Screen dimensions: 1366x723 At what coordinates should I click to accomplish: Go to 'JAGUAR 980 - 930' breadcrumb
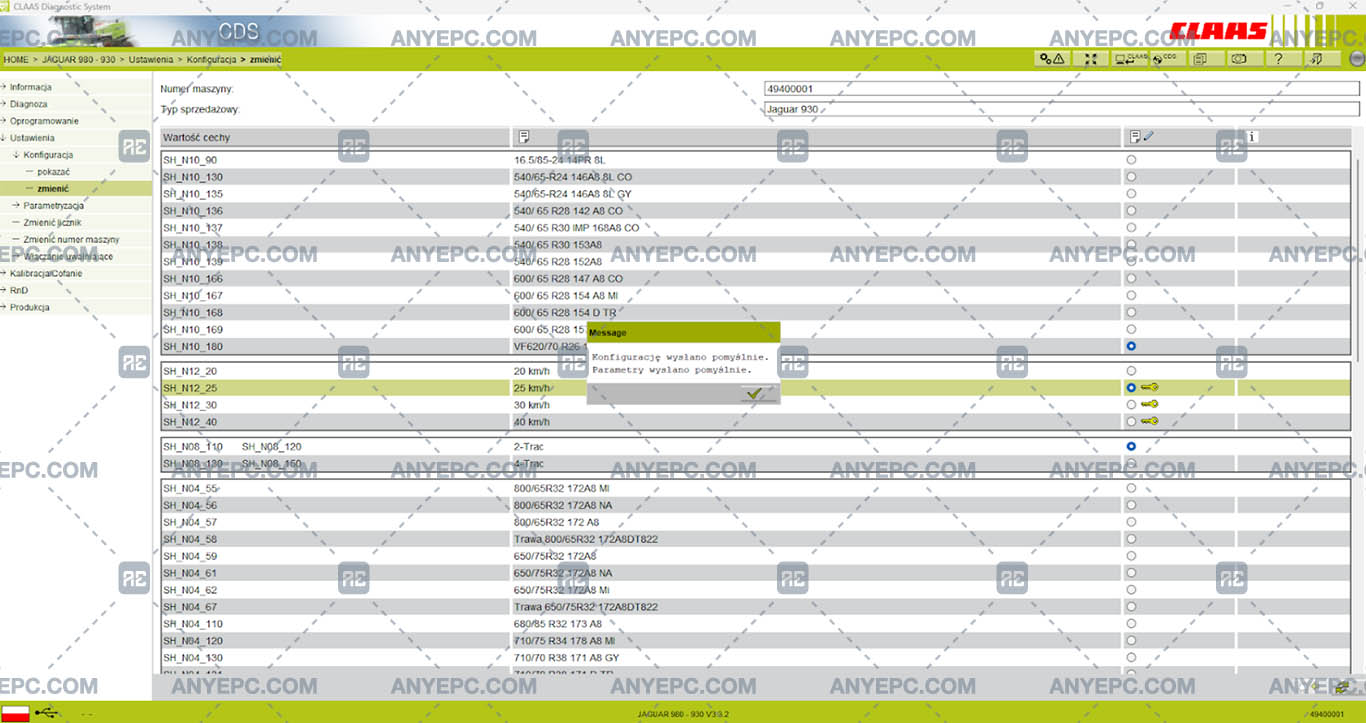coord(79,59)
